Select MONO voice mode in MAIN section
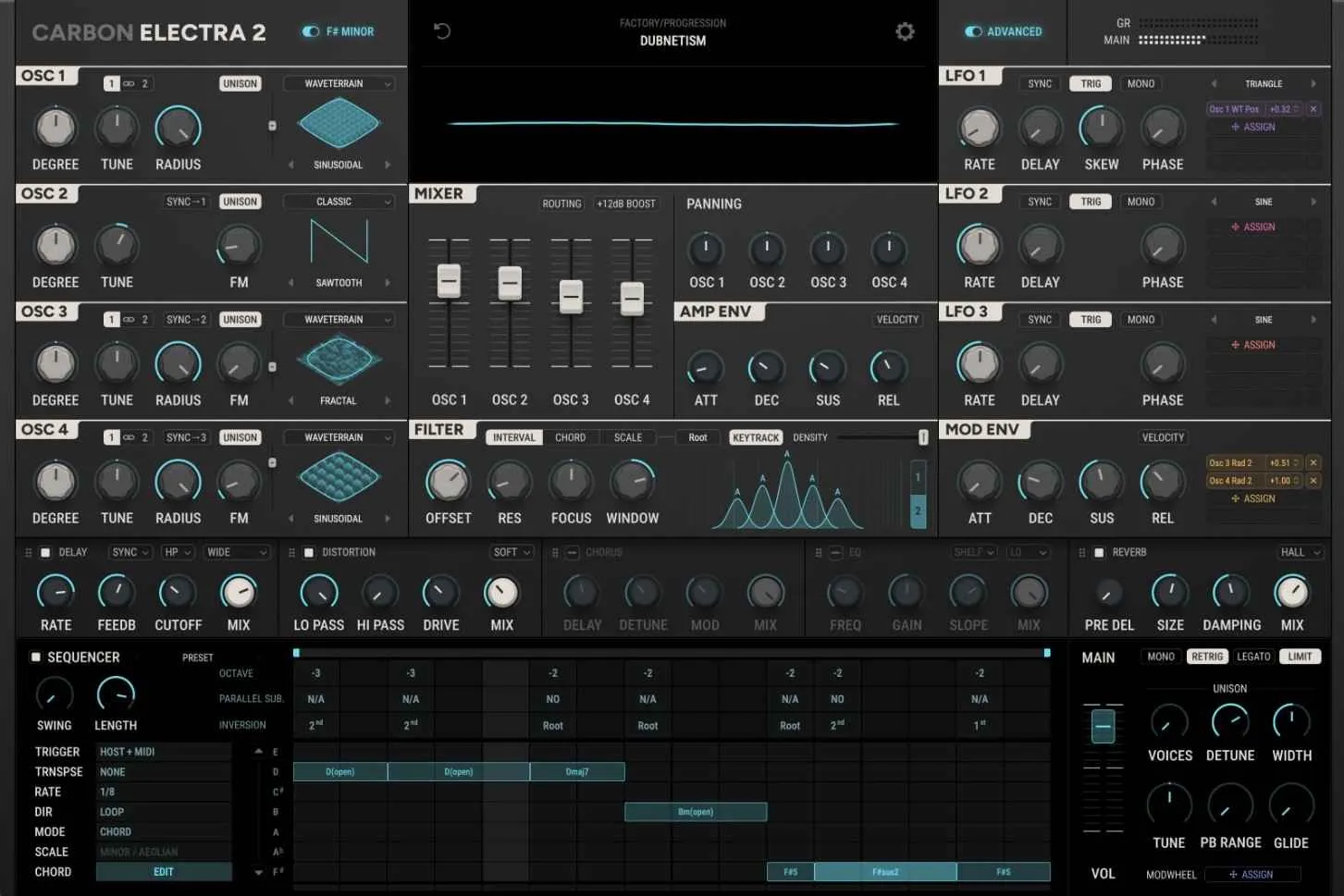The width and height of the screenshot is (1344, 896). coord(1161,657)
